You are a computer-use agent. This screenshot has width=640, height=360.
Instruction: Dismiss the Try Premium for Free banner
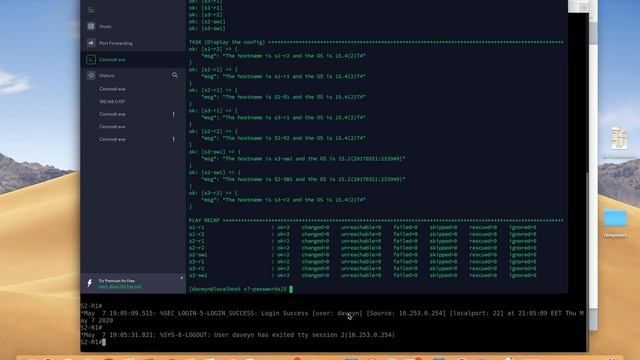point(182,278)
